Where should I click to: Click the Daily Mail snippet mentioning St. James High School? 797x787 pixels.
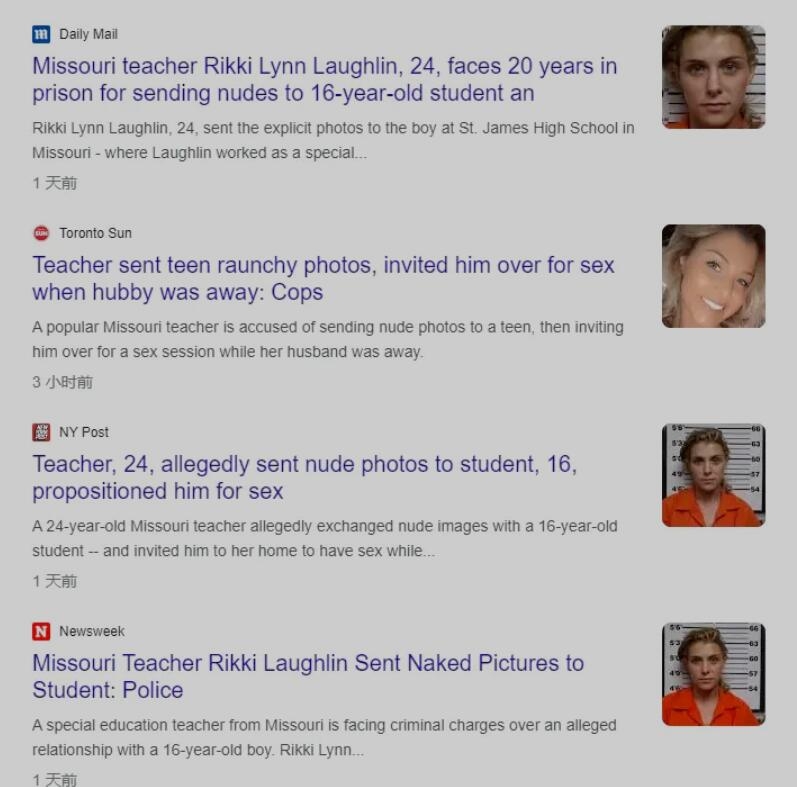[x=333, y=140]
